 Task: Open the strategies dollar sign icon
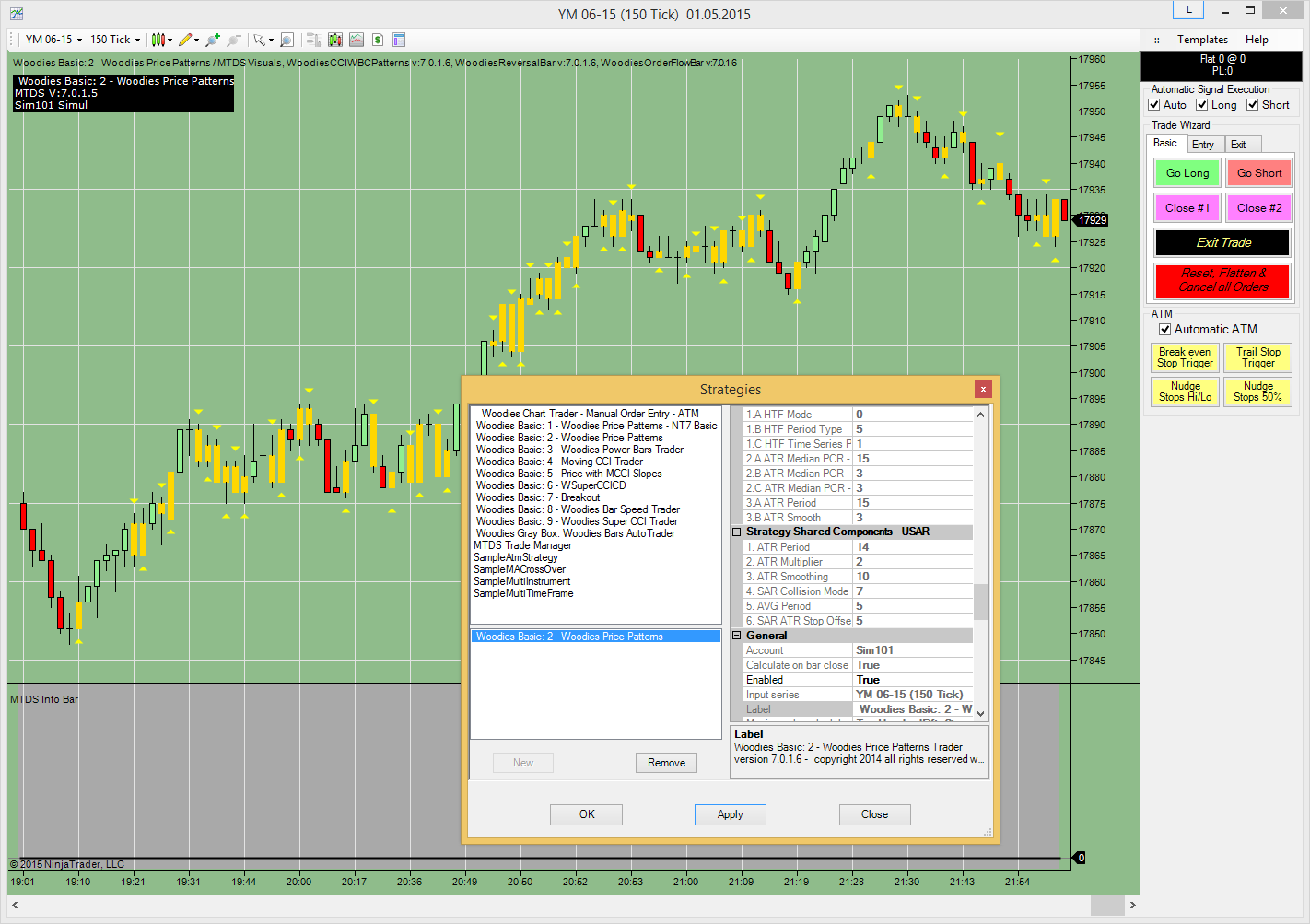click(378, 40)
